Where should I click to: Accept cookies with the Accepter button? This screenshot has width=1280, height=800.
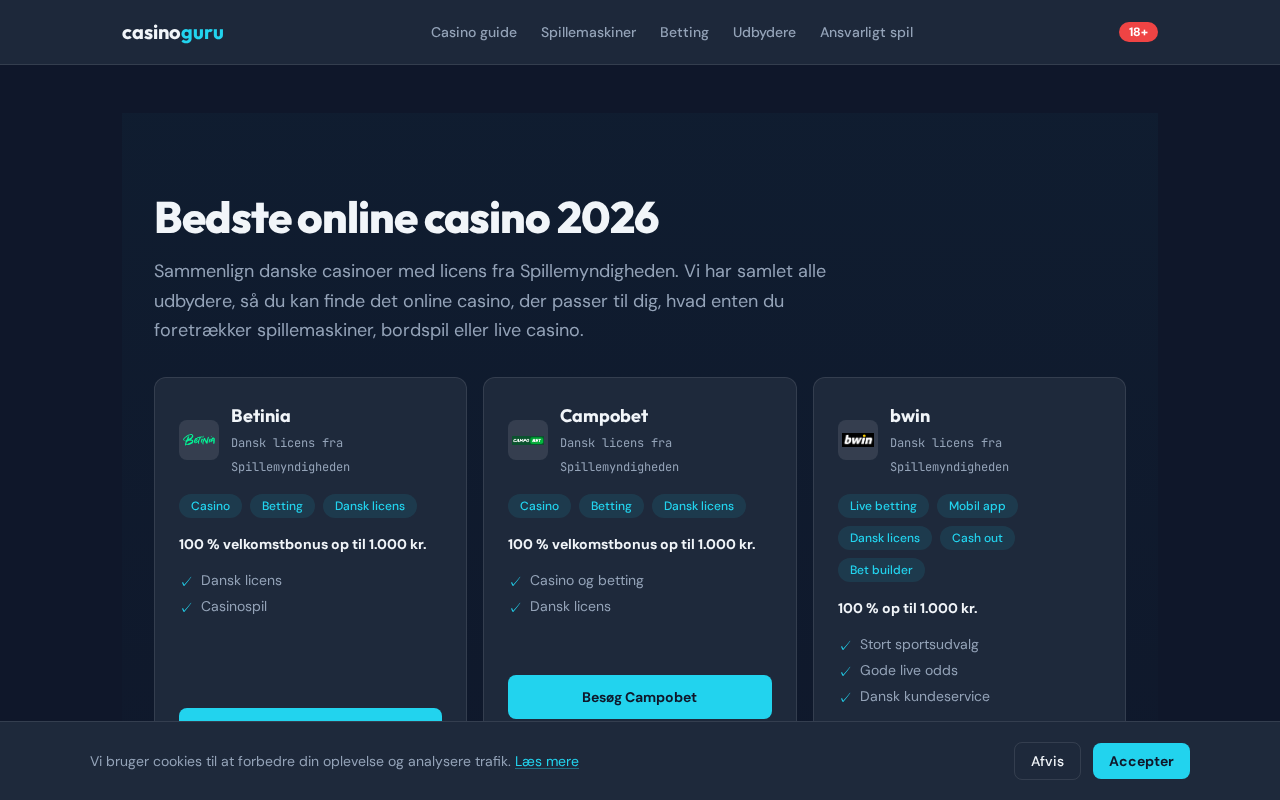[1141, 761]
